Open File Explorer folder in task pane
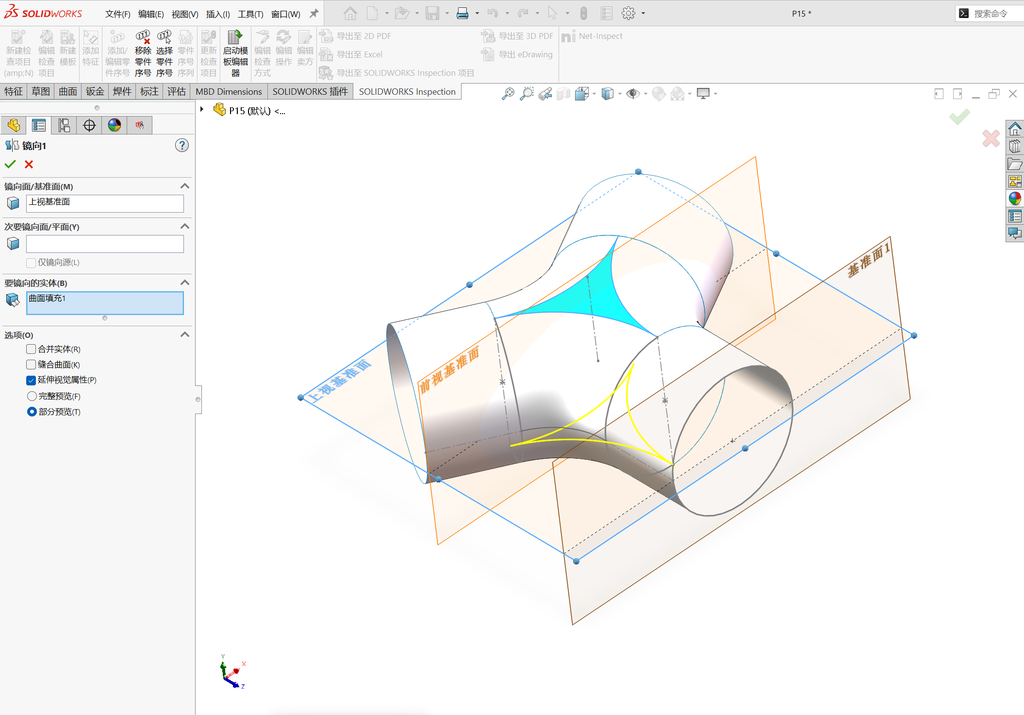 (x=1014, y=163)
